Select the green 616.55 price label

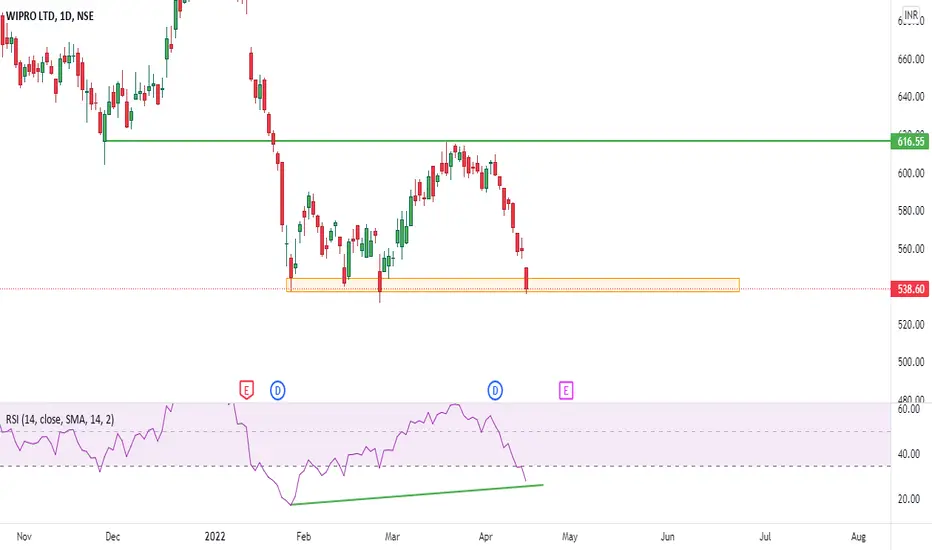910,142
